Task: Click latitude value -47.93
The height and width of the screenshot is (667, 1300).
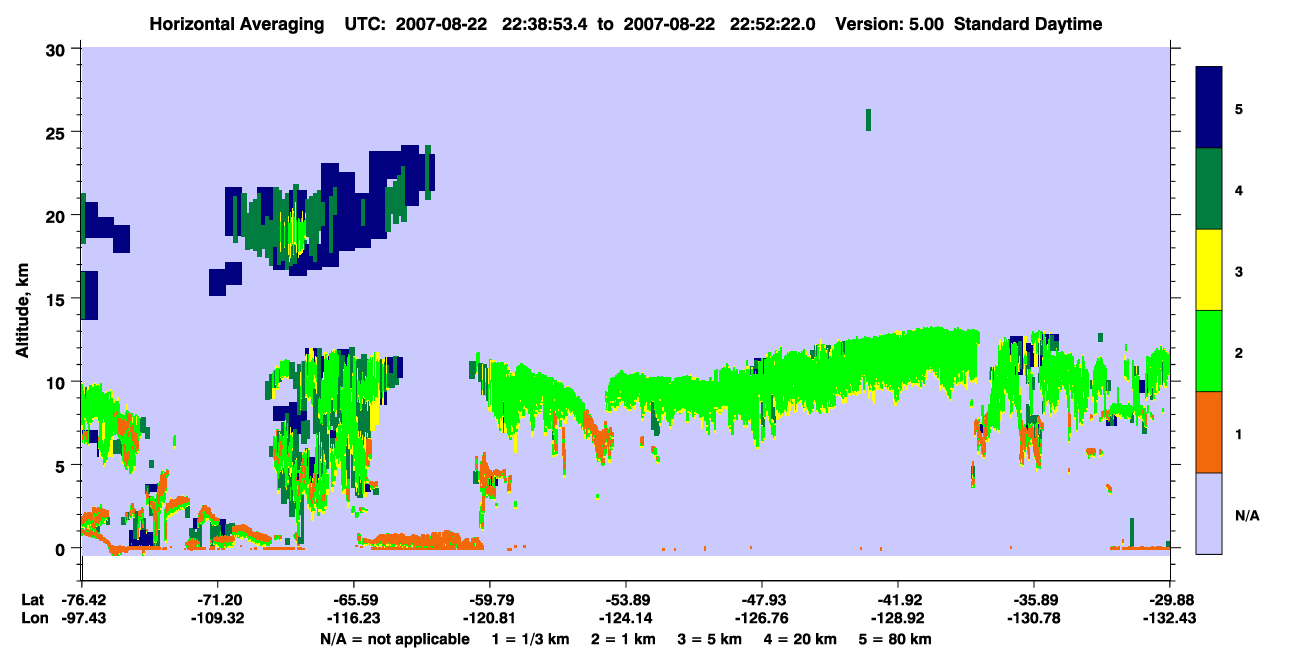Action: click(x=762, y=600)
